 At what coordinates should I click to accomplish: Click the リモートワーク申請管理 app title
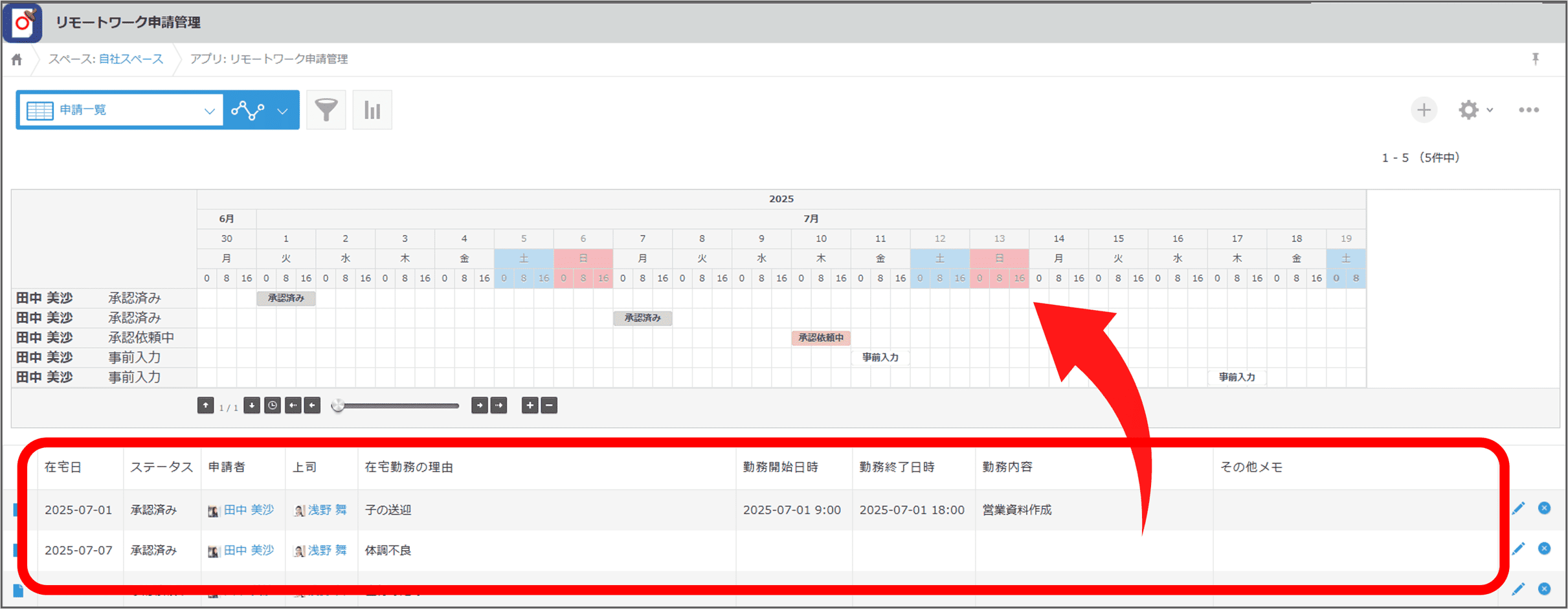click(128, 23)
